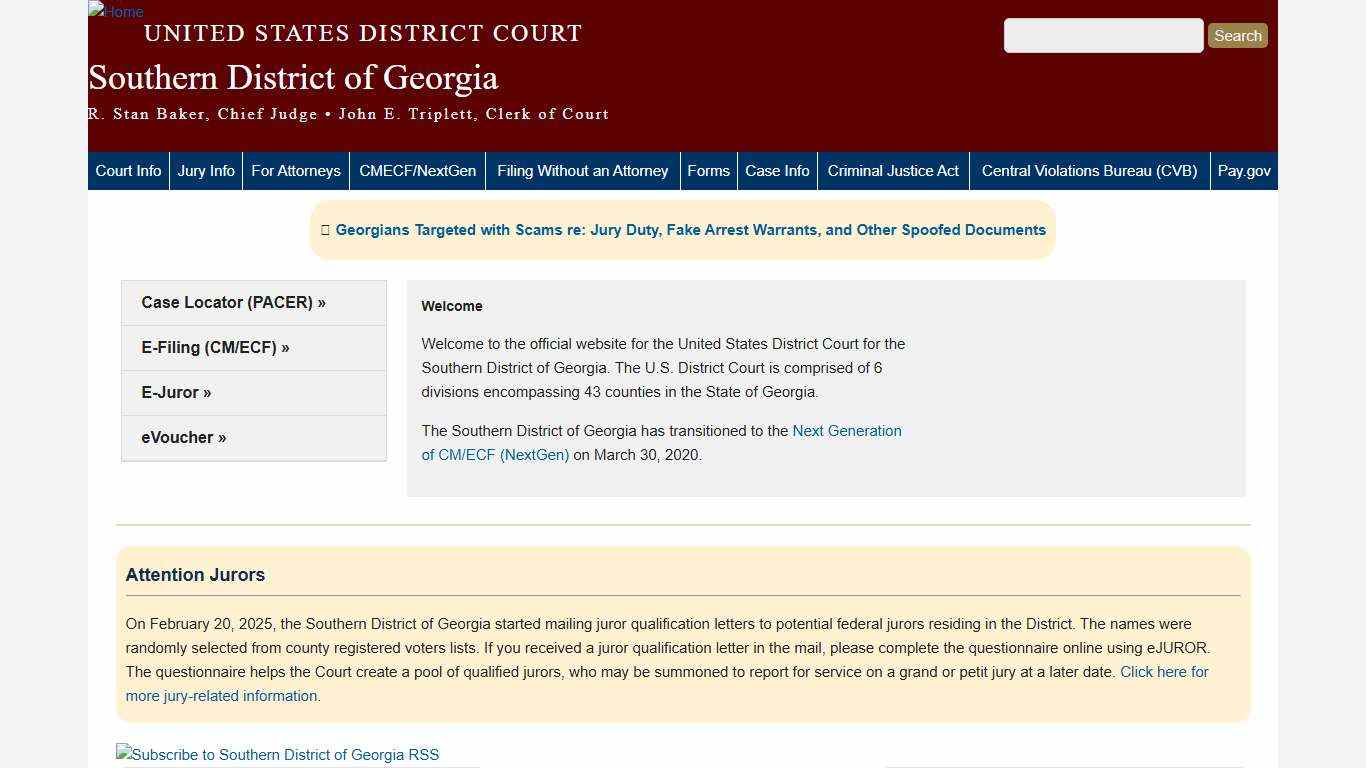
Task: Select the CMECF/NextGen navigation tab
Action: point(417,170)
